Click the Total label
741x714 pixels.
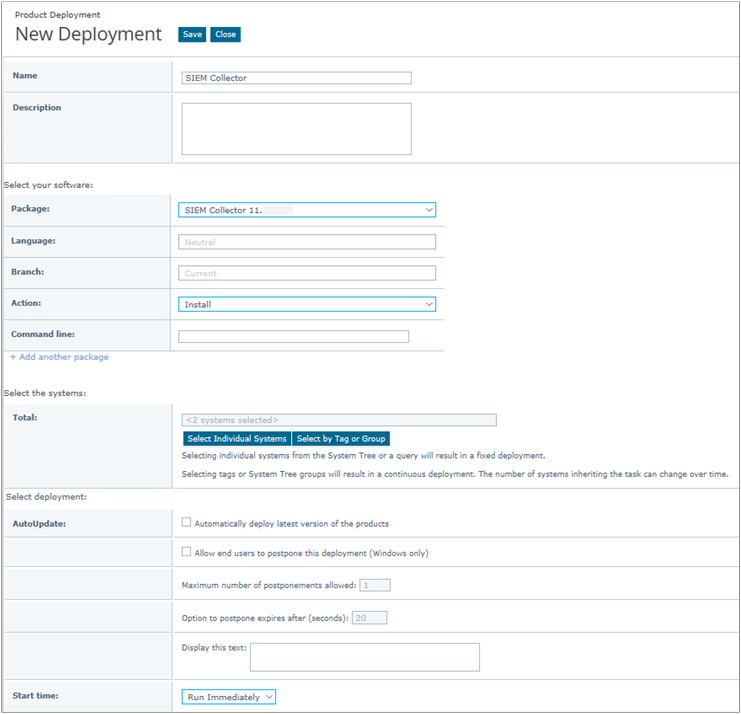(x=25, y=418)
